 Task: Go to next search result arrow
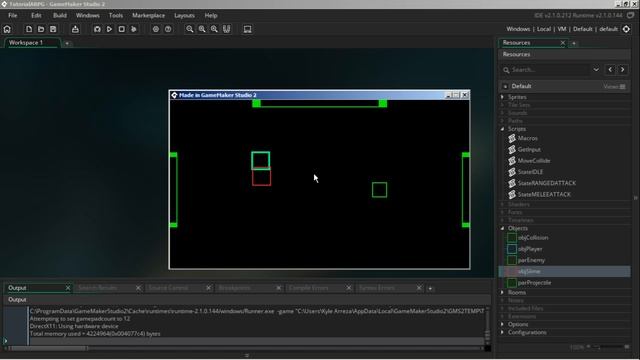pyautogui.click(x=622, y=70)
